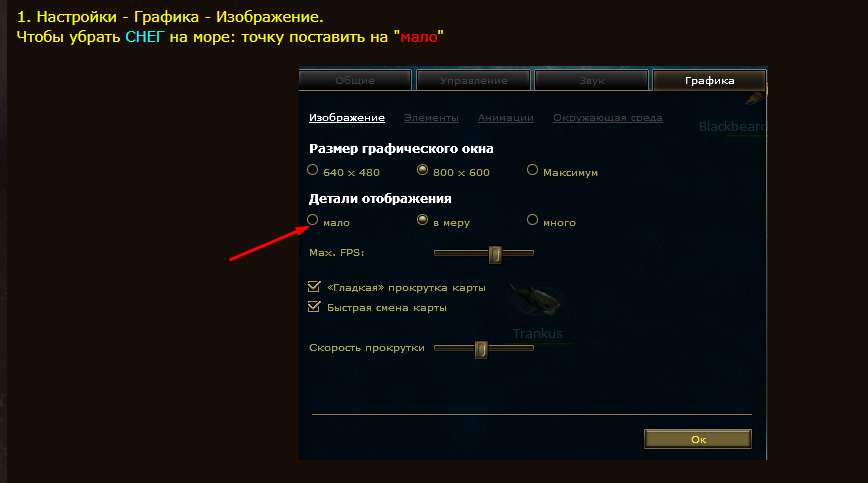Open the Общие settings tab

pyautogui.click(x=355, y=80)
